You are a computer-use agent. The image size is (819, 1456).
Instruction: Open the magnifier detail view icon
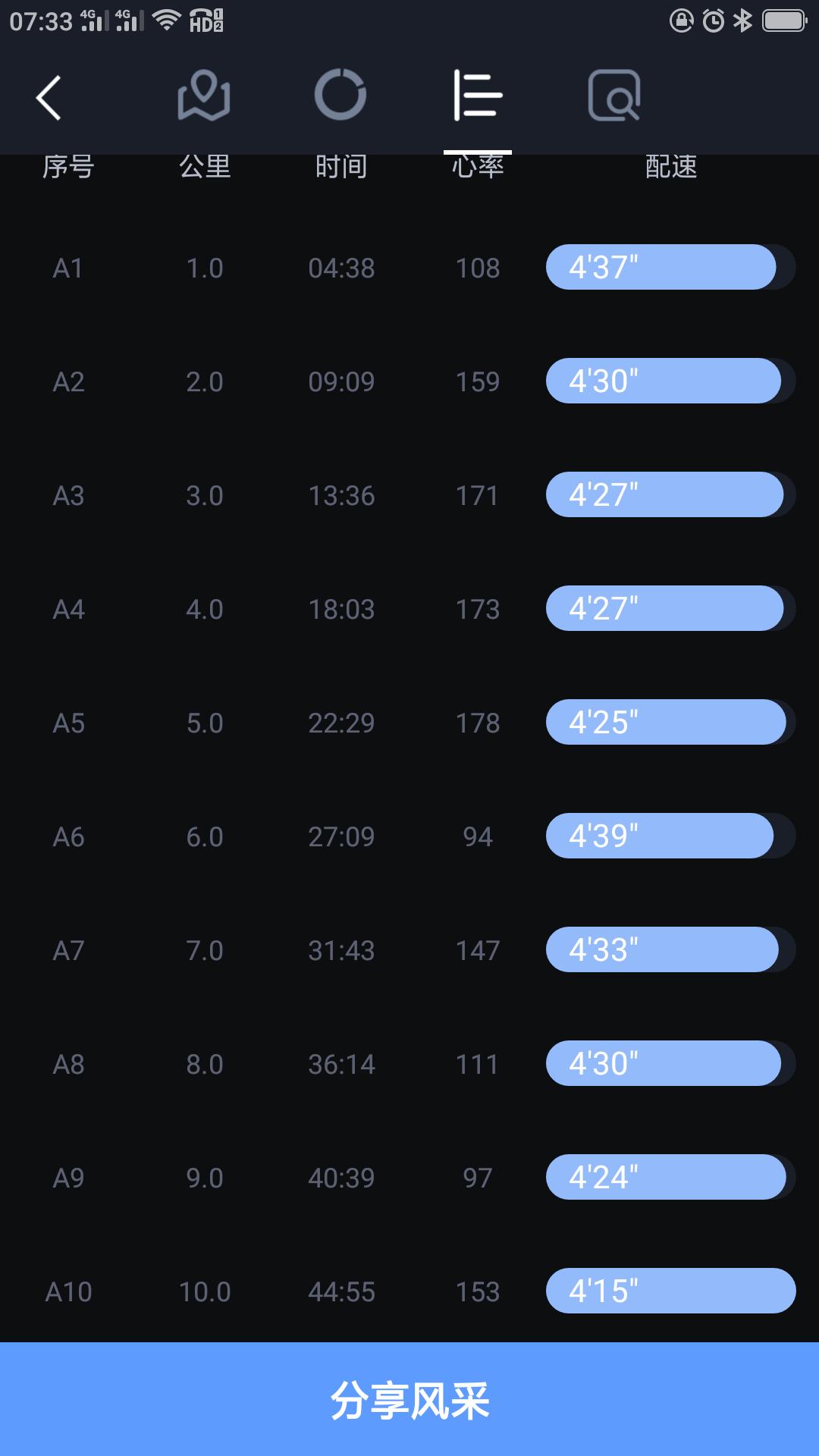[614, 96]
